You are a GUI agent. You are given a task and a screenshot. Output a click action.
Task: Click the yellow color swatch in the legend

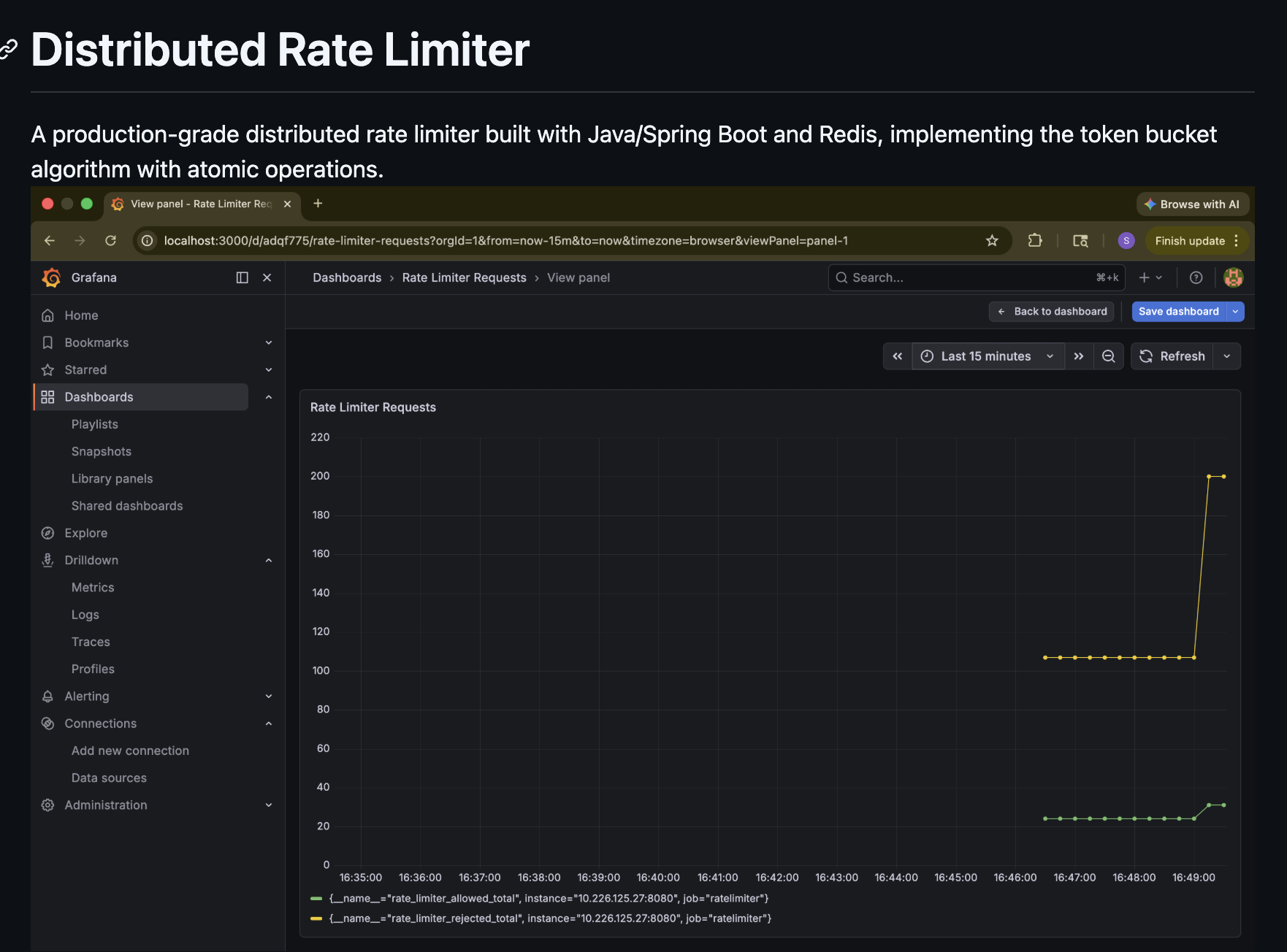click(317, 918)
